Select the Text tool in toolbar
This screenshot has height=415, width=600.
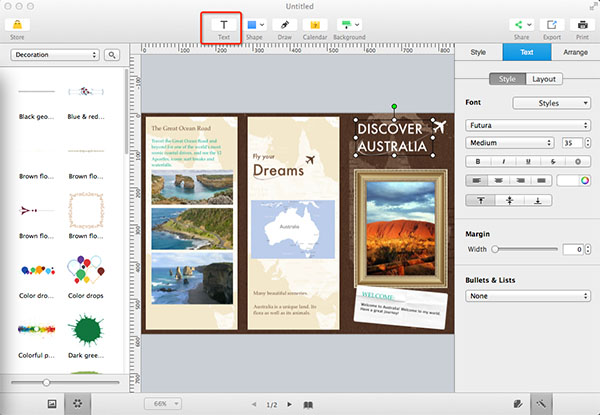222,24
